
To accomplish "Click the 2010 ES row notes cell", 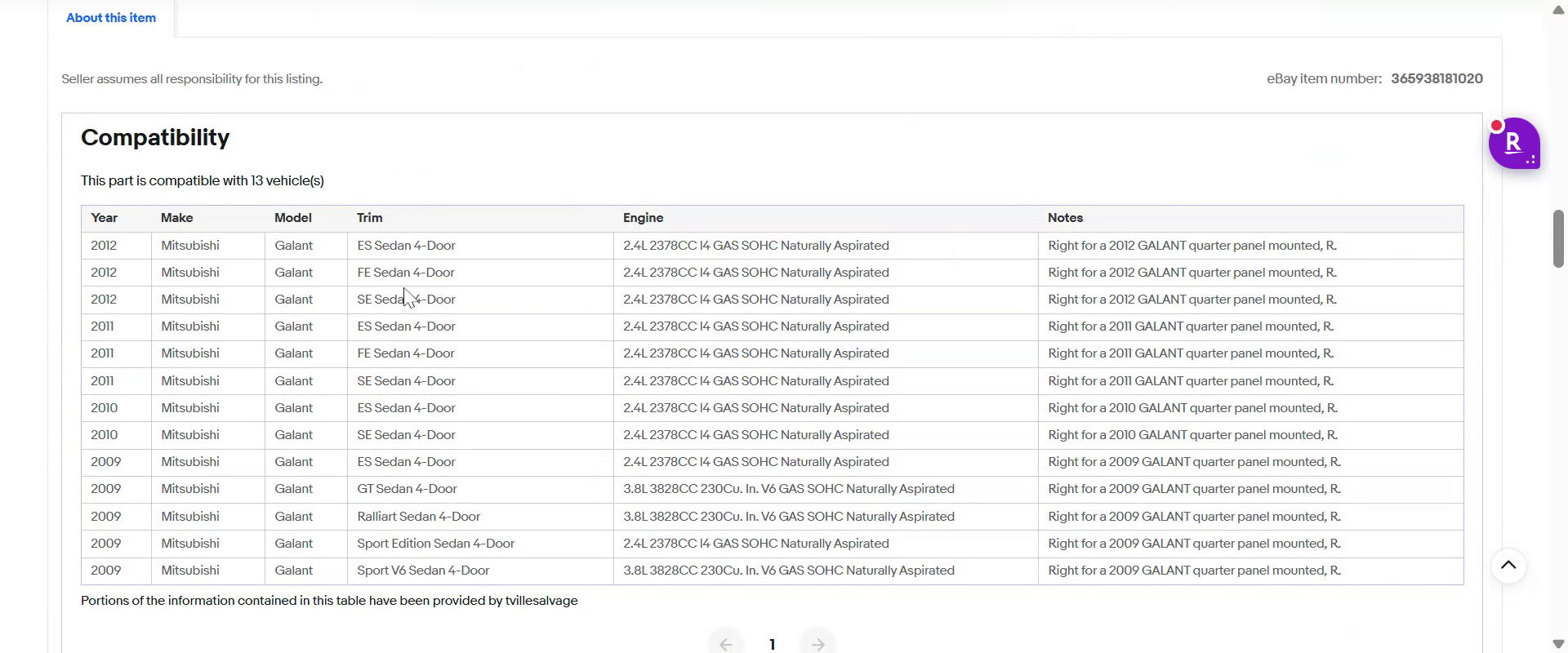I will tap(1250, 408).
